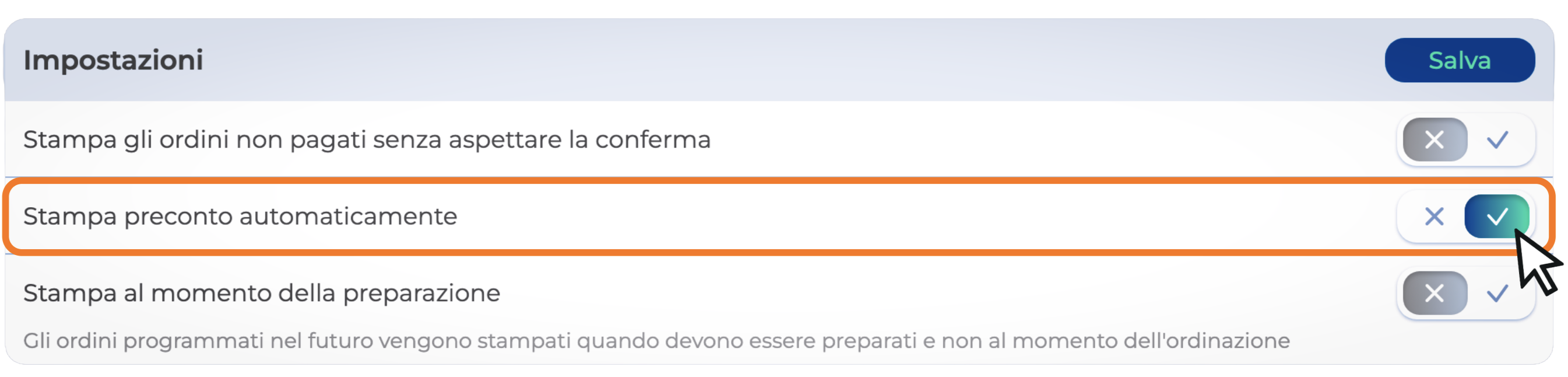
Task: Click the blue-green checkmark on Stampa preconto automaticamente
Action: [x=1496, y=216]
